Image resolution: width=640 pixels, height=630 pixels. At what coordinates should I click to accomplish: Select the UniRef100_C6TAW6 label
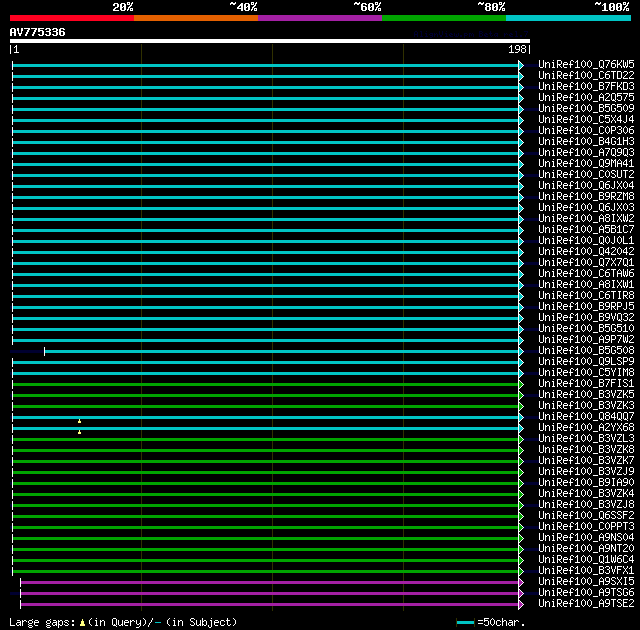click(x=586, y=274)
